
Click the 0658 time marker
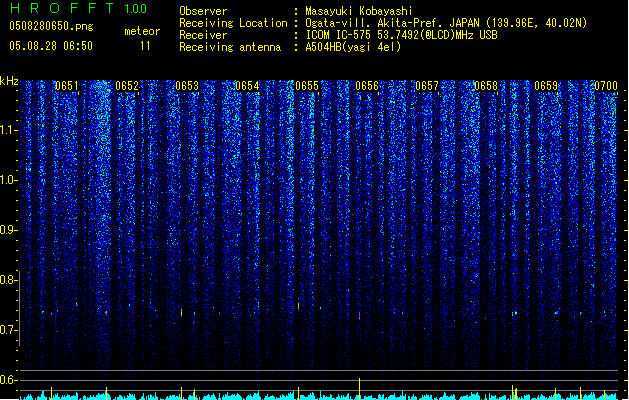point(486,86)
